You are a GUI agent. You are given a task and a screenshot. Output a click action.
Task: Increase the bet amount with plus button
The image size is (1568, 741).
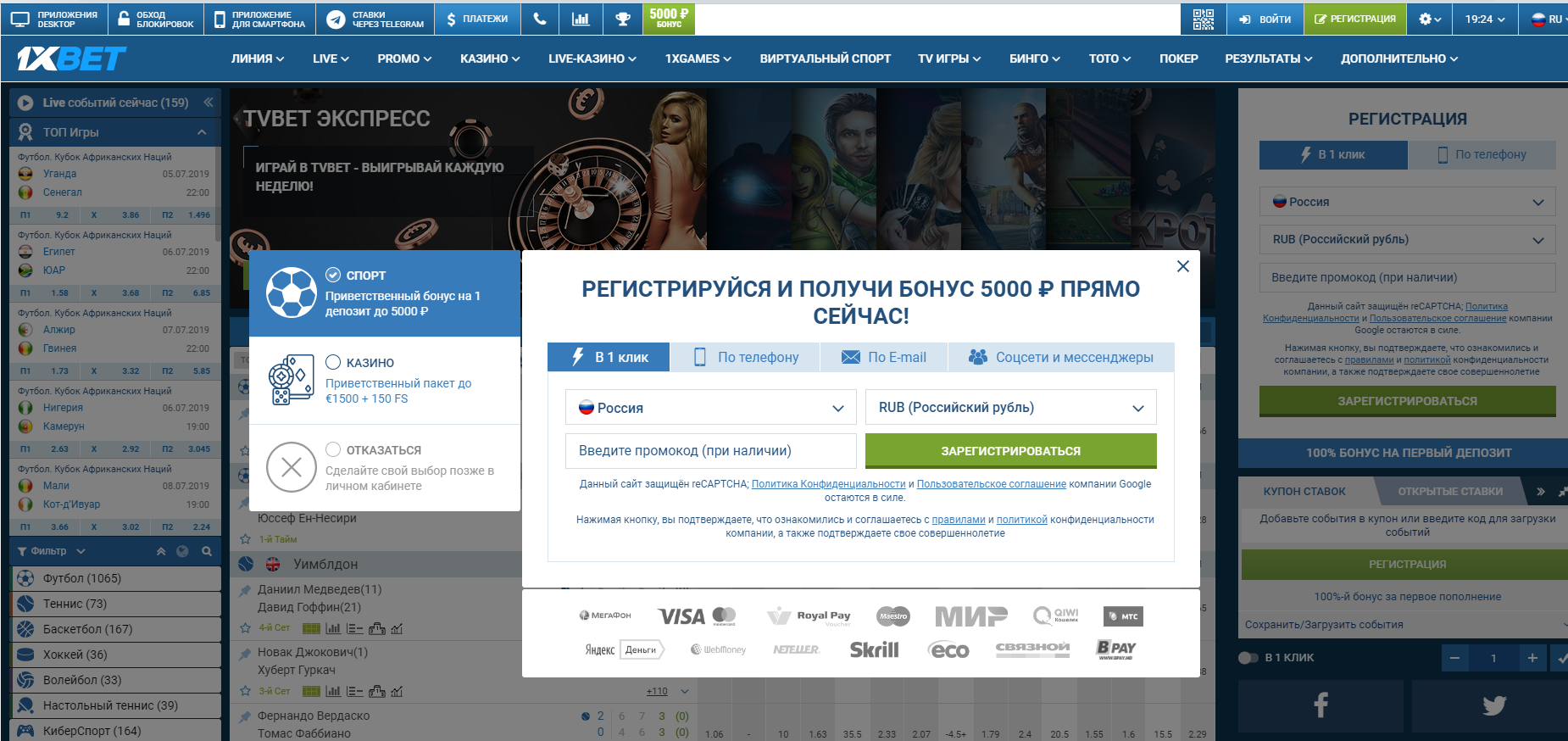point(1532,658)
